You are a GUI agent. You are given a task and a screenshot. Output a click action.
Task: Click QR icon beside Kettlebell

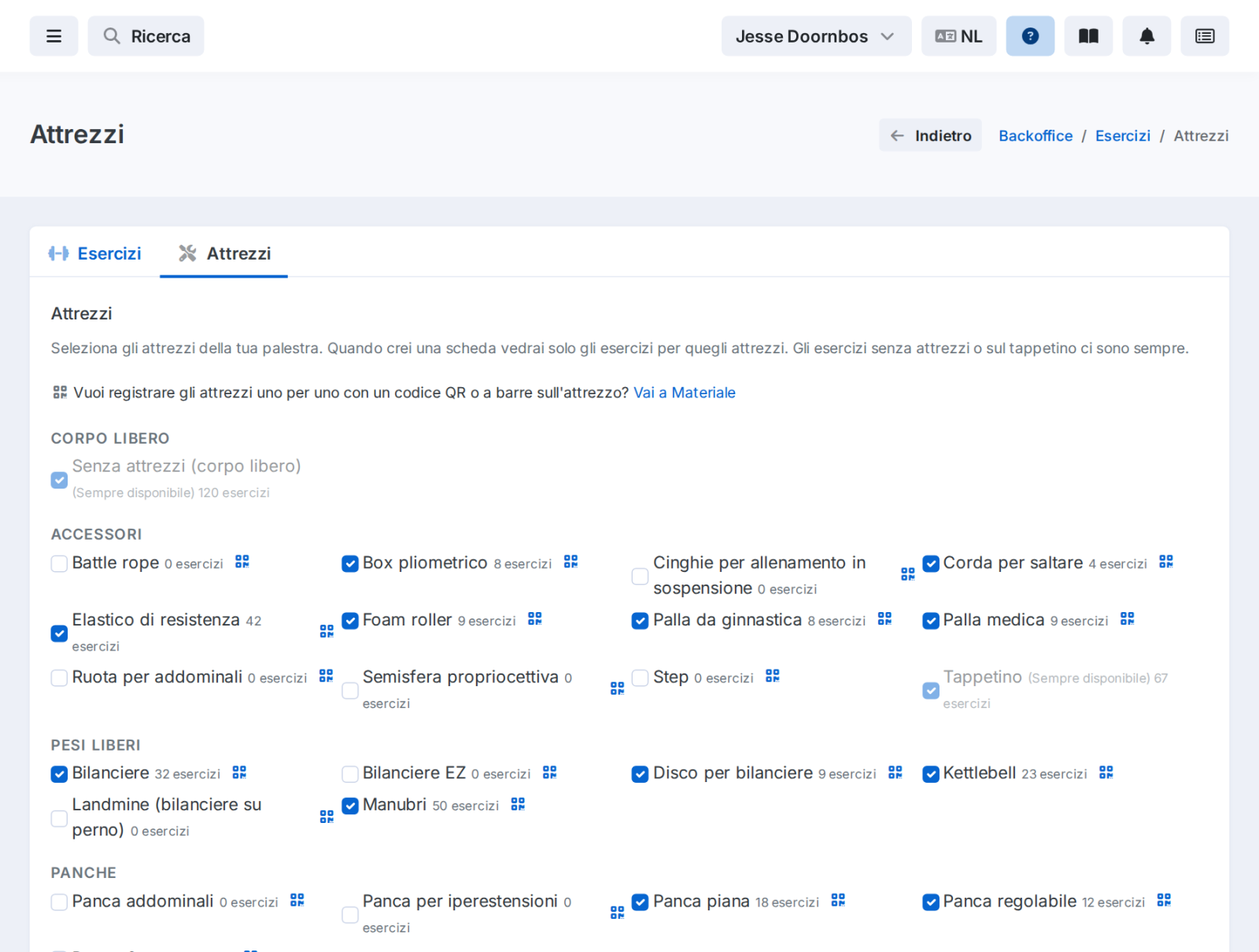click(1106, 773)
